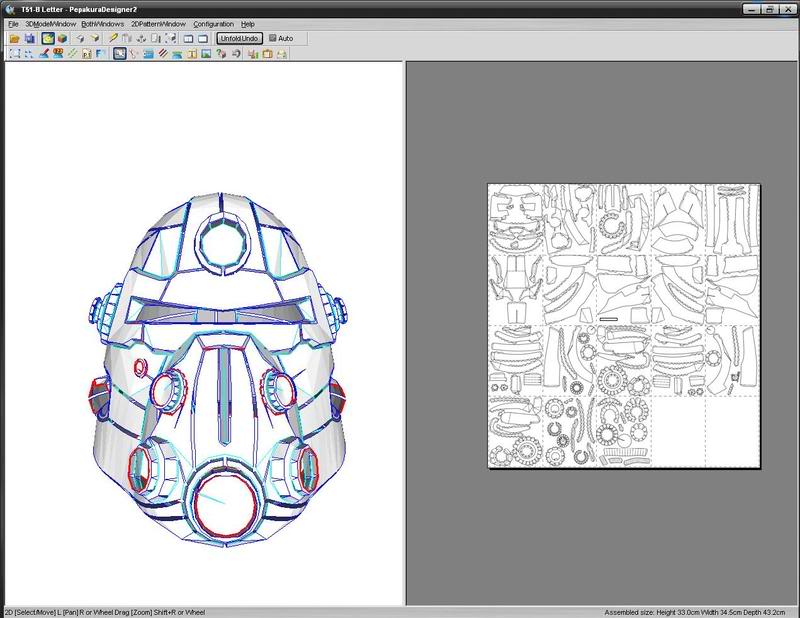The image size is (800, 618).
Task: Open the 3DModelWindow menu
Action: tap(51, 24)
